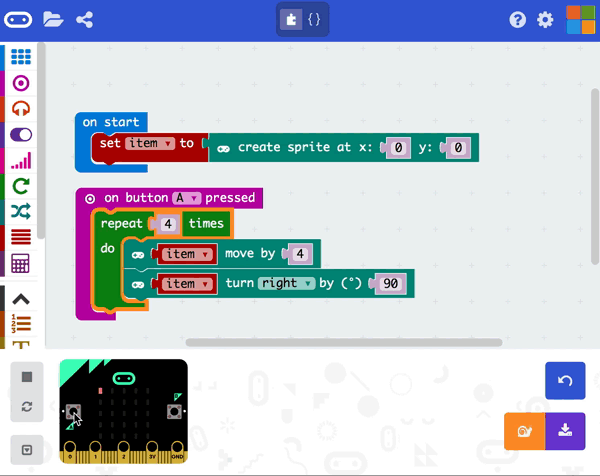600x476 pixels.
Task: Switch to the JavaScript editor view
Action: point(313,19)
